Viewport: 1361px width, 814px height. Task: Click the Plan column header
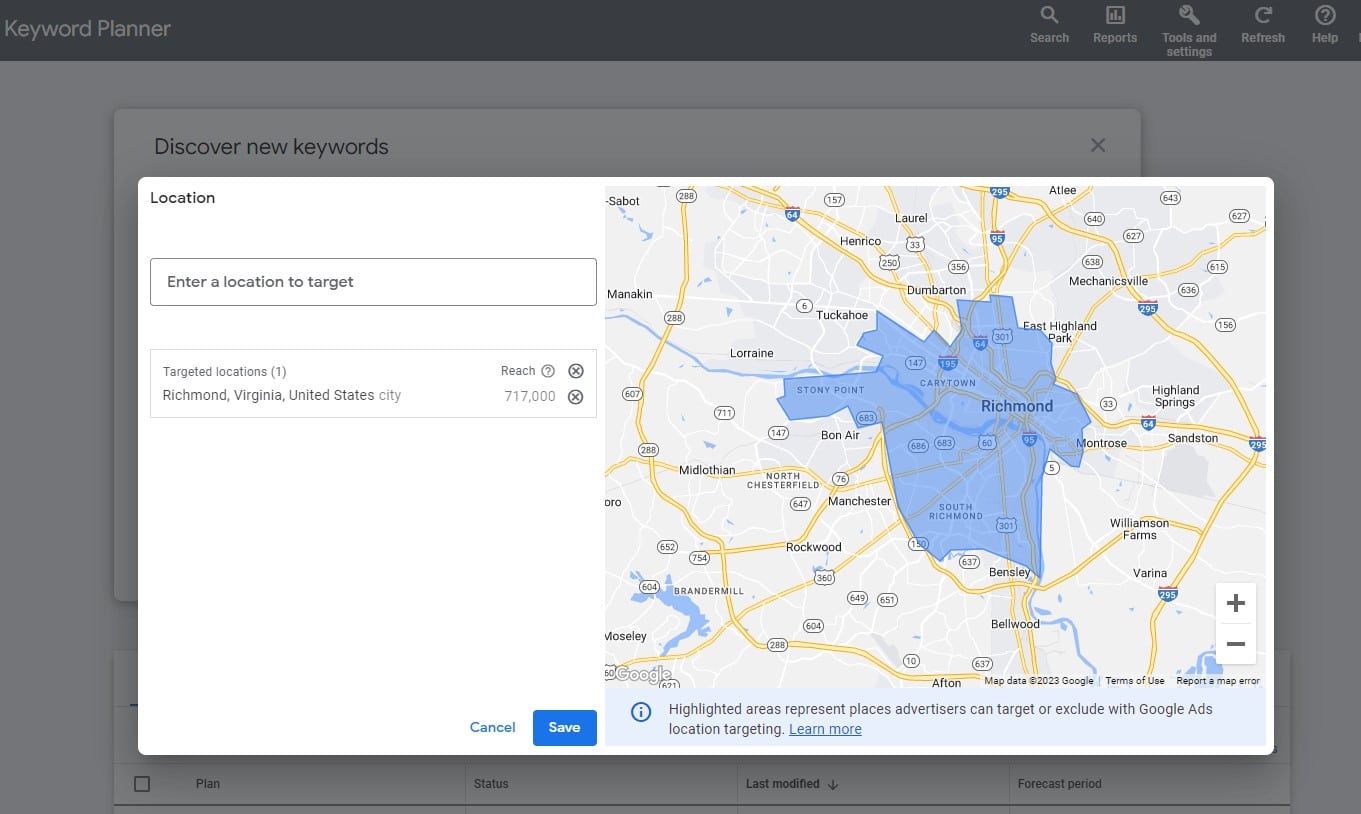[x=207, y=784]
